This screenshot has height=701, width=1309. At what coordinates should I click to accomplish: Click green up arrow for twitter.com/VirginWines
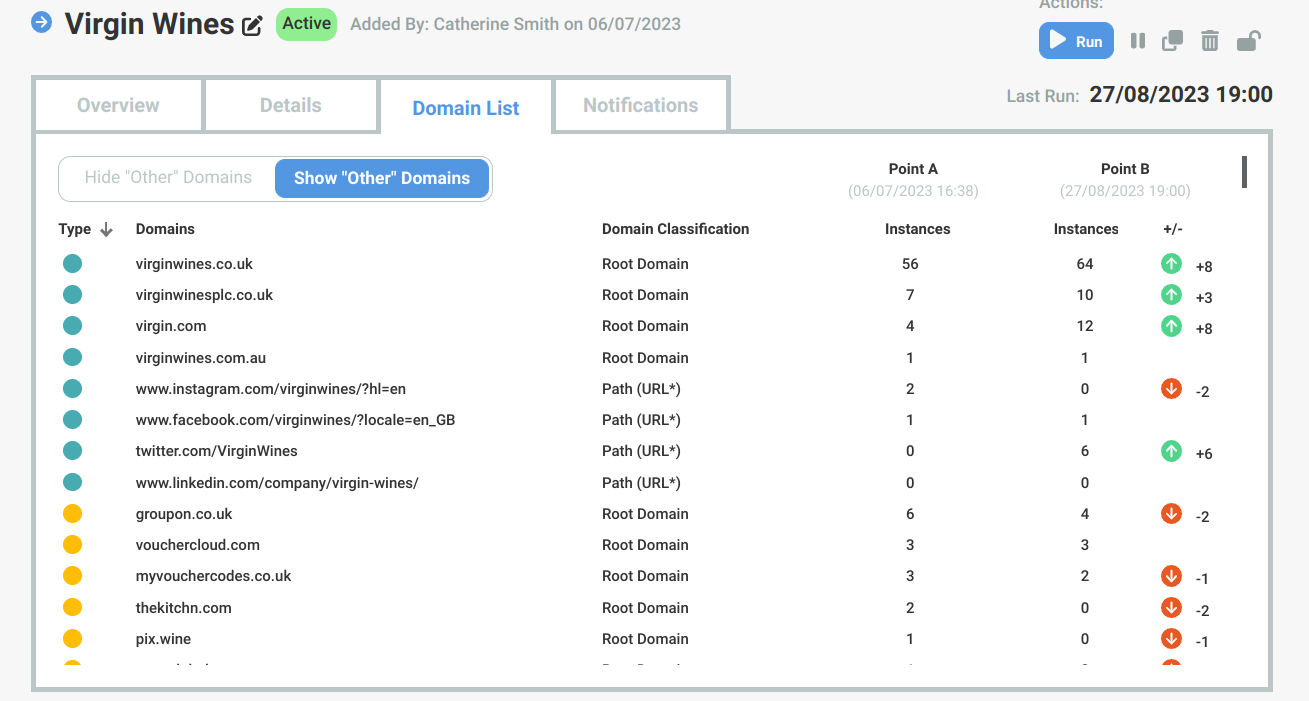(x=1171, y=452)
